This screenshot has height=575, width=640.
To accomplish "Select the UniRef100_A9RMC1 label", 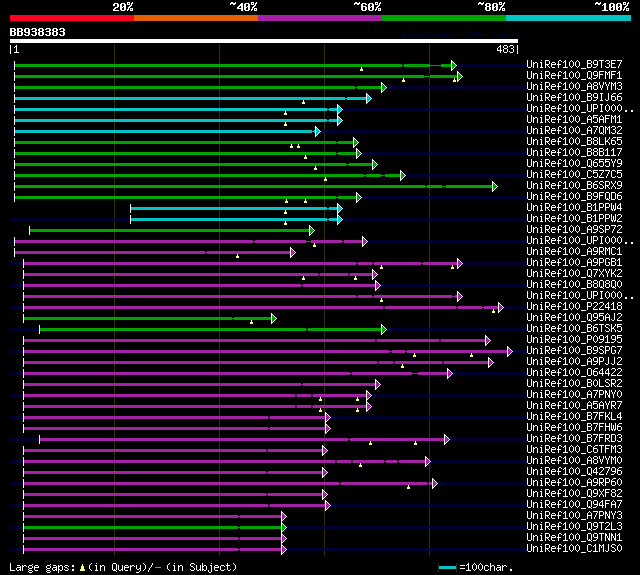I will click(x=574, y=252).
